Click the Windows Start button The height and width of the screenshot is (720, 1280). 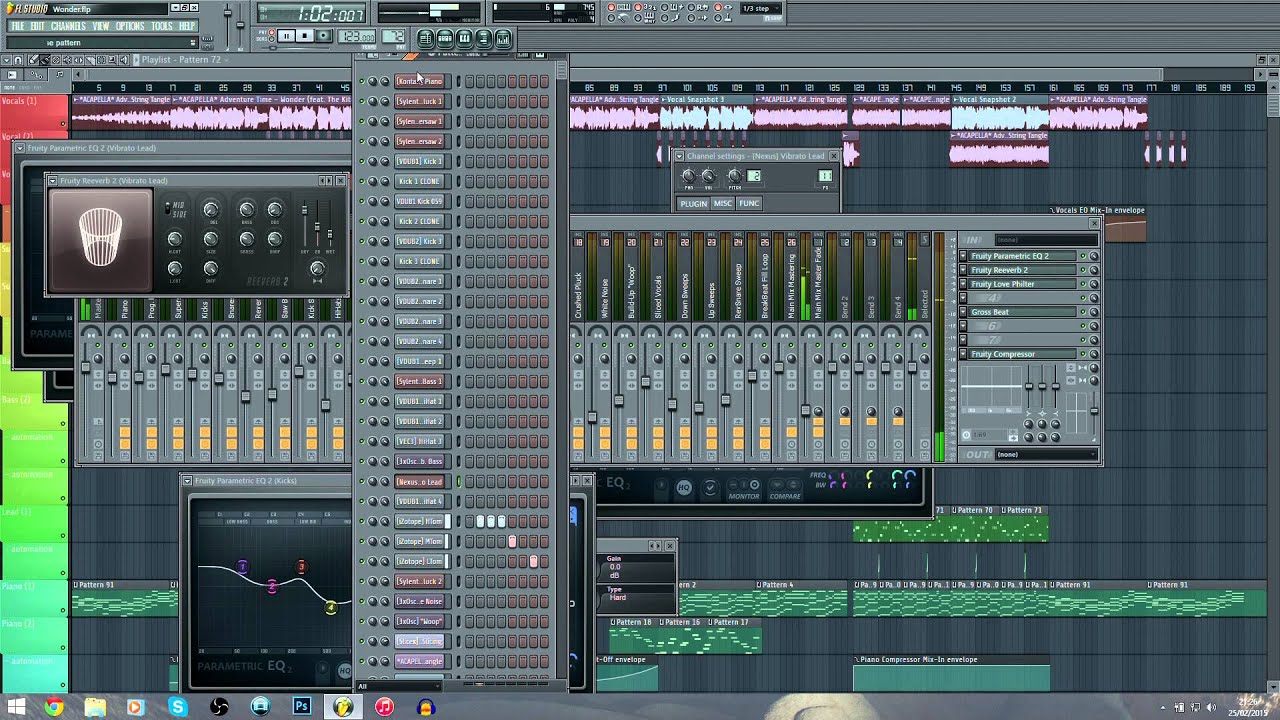[x=17, y=707]
